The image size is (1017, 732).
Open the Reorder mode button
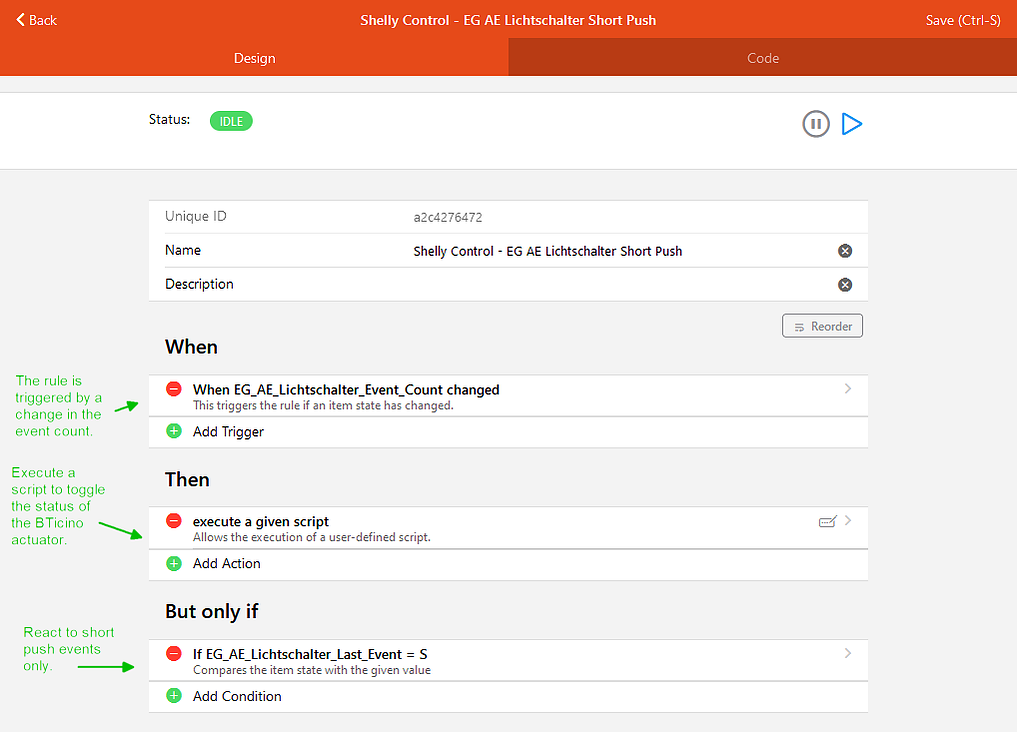[822, 326]
